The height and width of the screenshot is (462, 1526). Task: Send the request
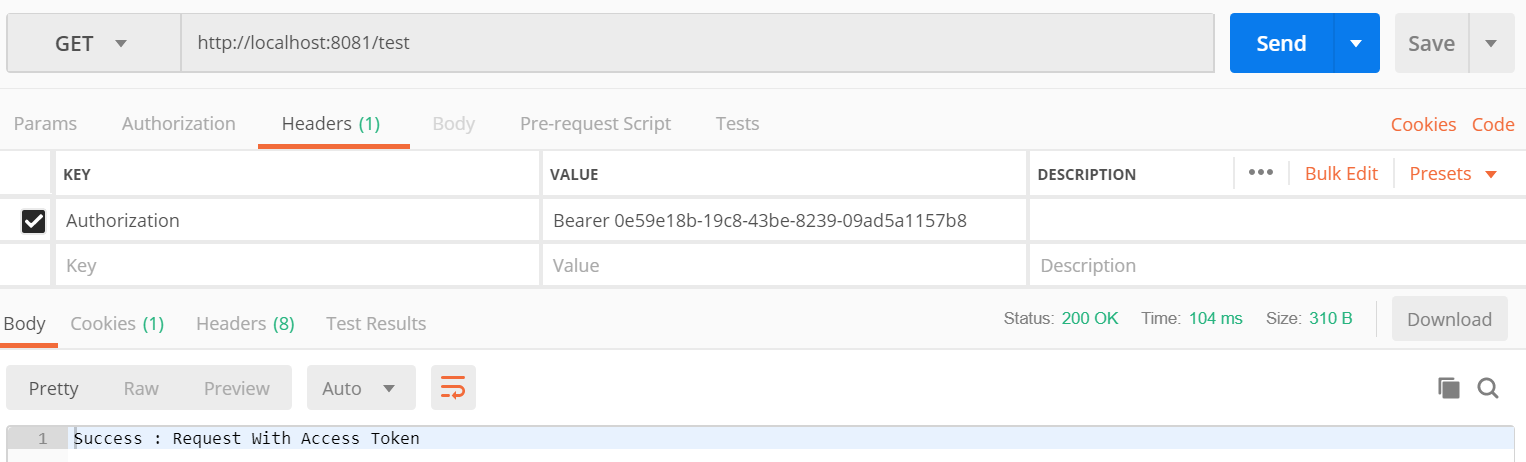point(1281,43)
